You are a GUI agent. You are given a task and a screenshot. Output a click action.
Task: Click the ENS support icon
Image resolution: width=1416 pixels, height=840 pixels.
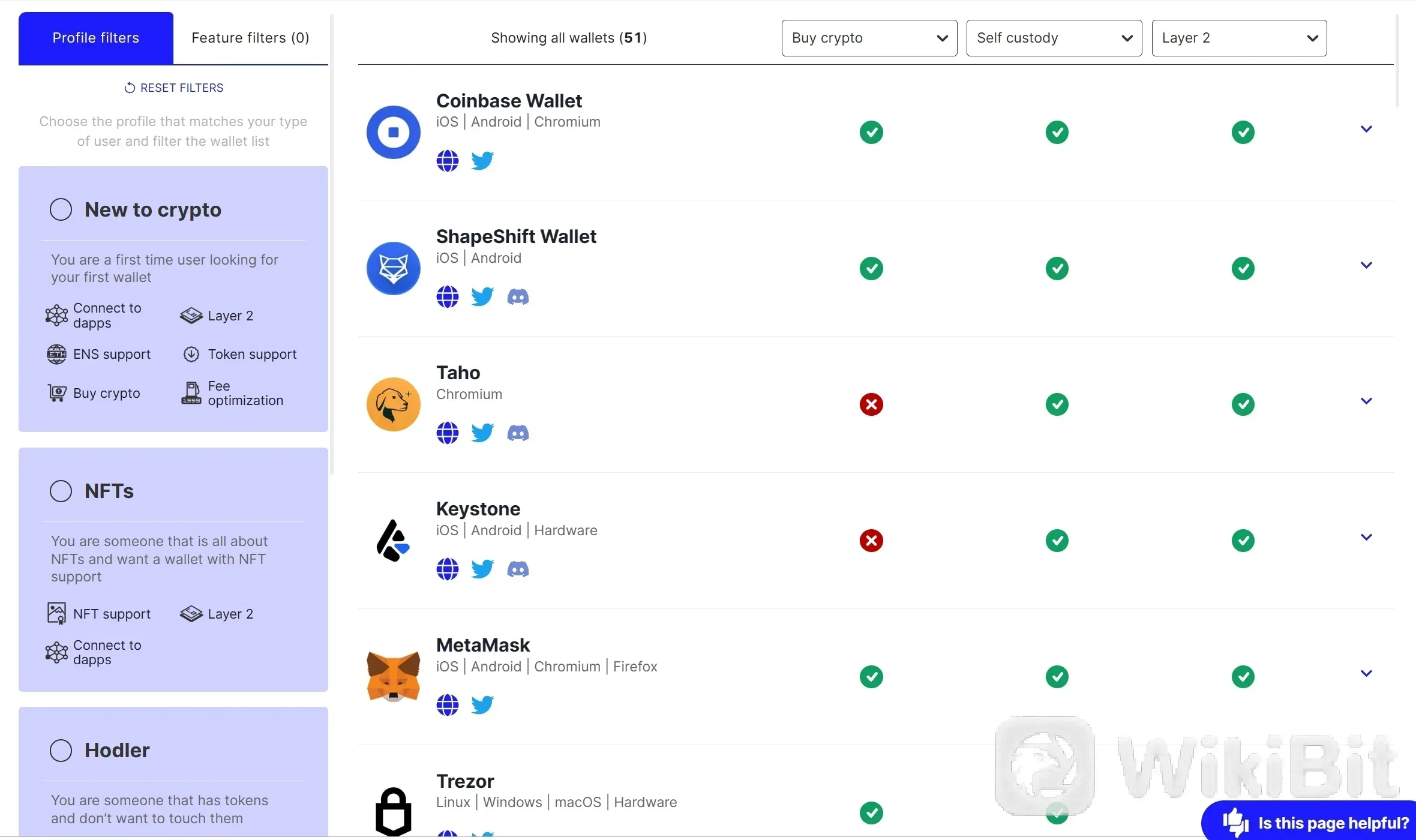click(x=56, y=355)
